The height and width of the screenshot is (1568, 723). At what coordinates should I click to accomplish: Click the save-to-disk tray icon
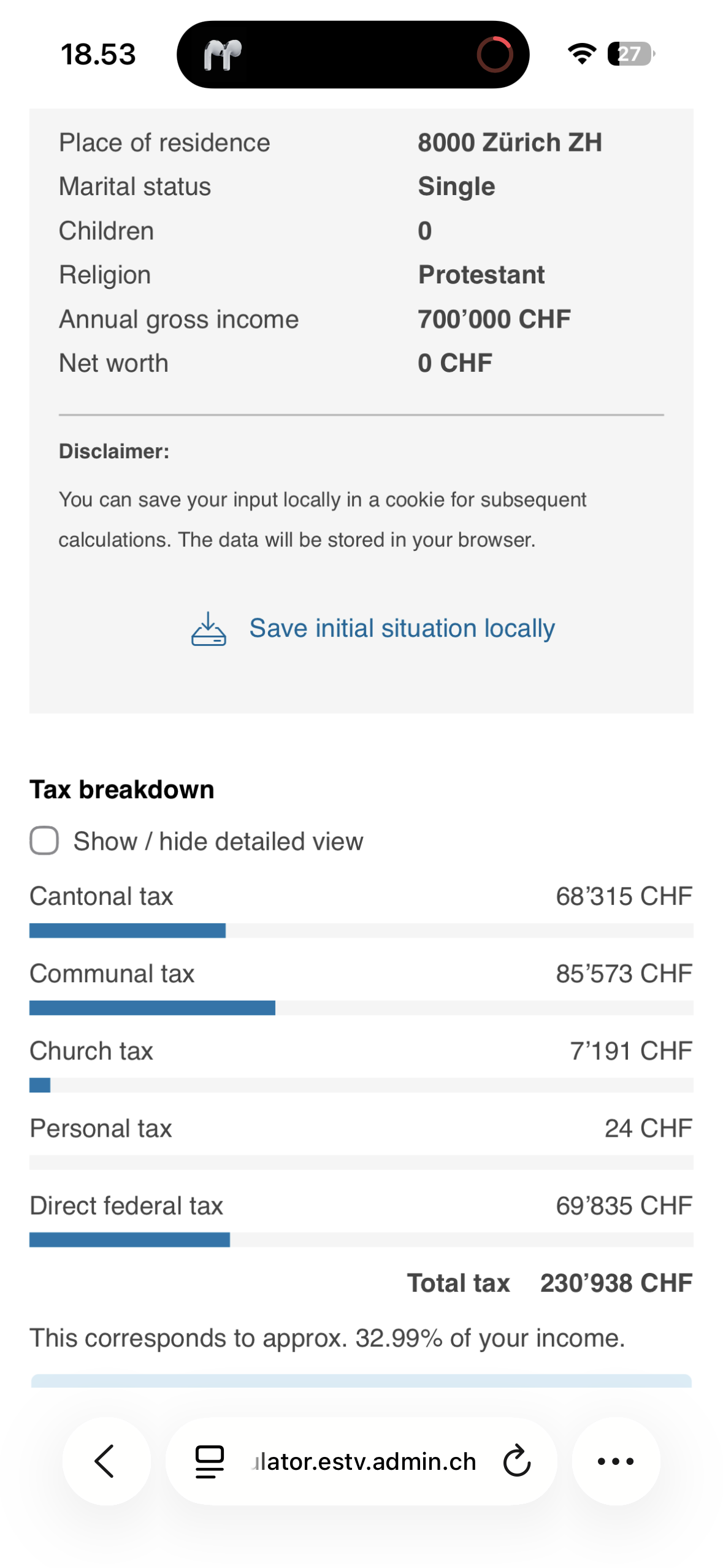208,629
